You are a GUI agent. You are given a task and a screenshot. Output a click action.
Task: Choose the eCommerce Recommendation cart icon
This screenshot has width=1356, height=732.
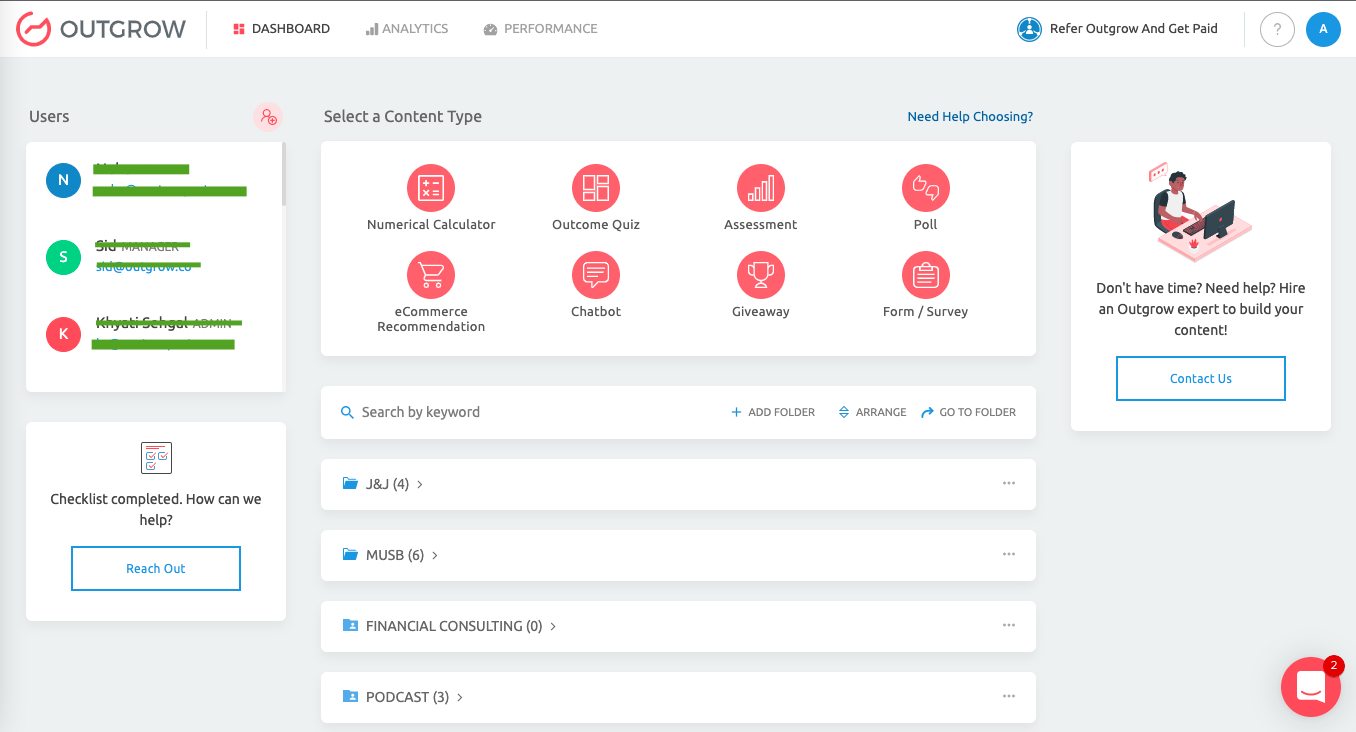(x=431, y=275)
